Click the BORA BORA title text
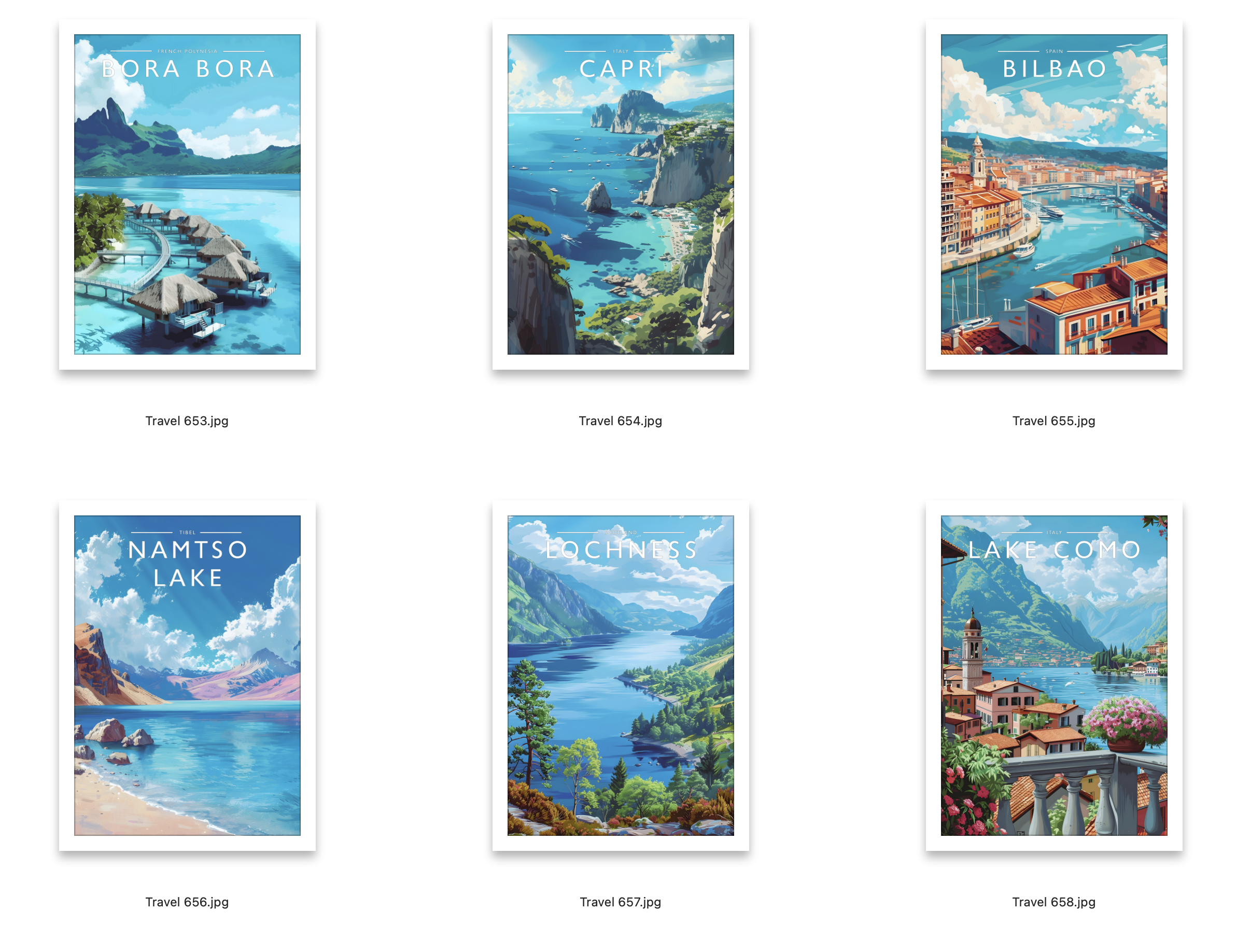The width and height of the screenshot is (1236, 952). [x=188, y=69]
